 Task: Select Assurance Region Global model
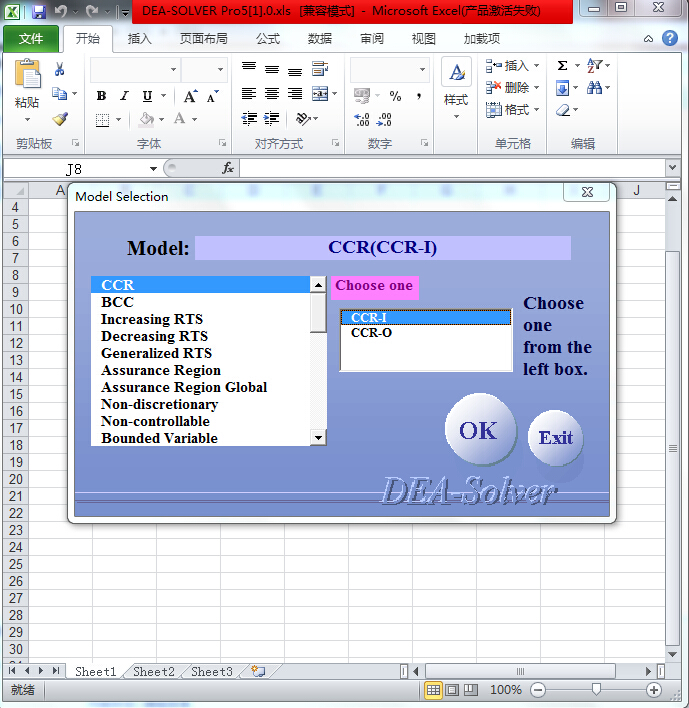[x=201, y=387]
